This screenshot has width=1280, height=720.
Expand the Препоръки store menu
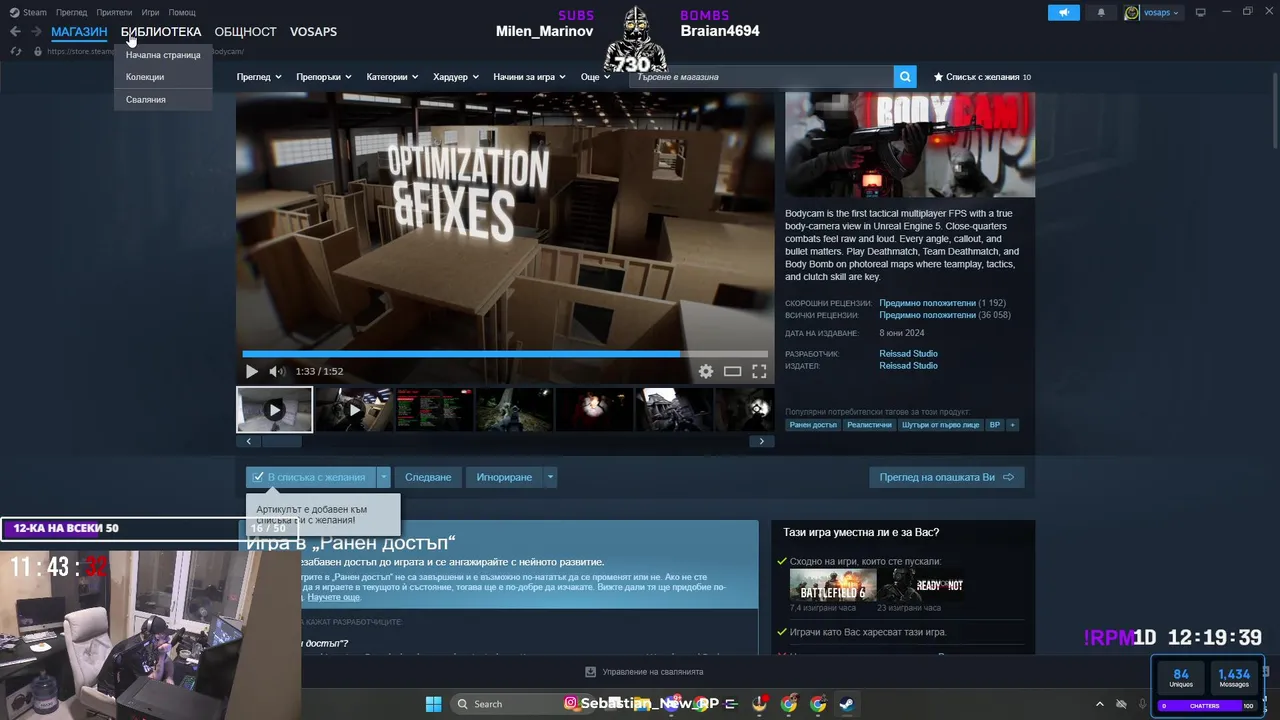[324, 77]
